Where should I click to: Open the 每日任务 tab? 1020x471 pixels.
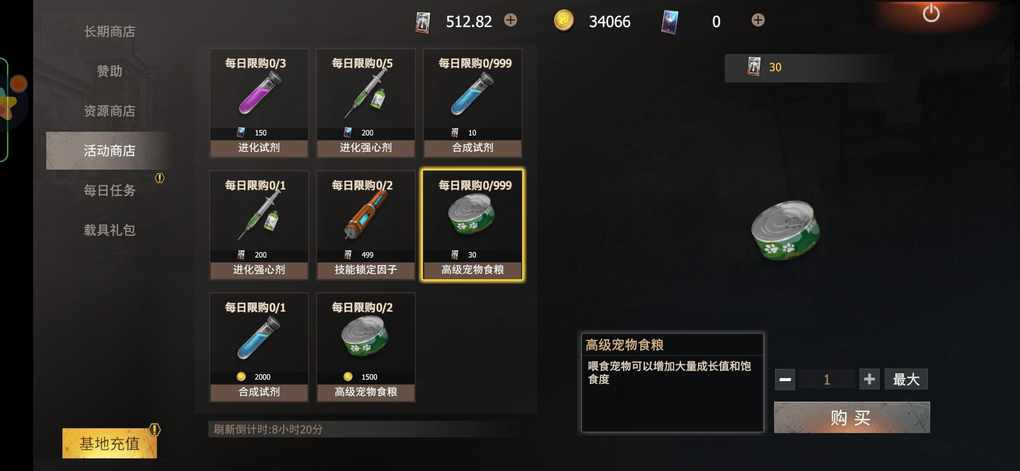109,190
